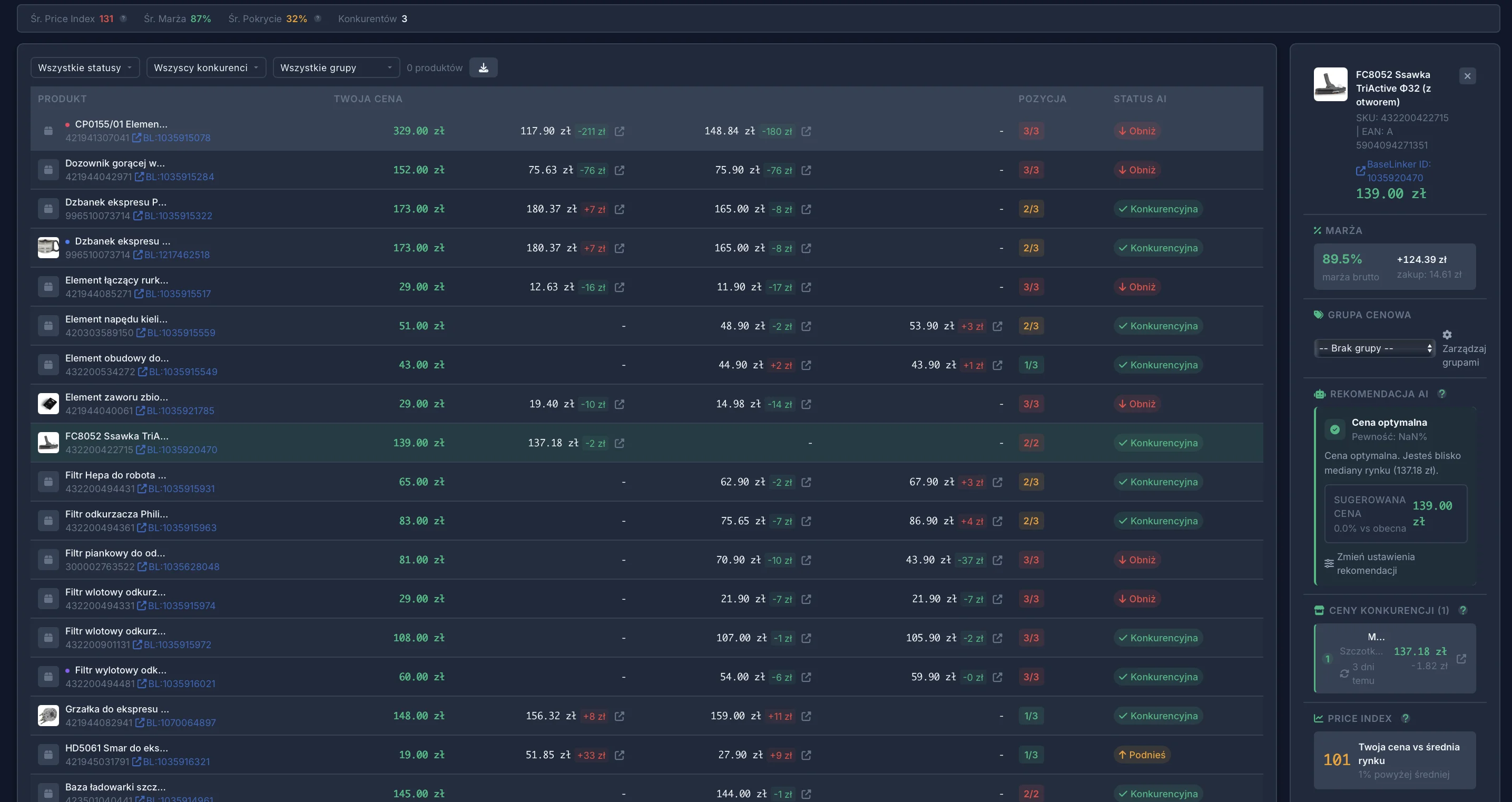This screenshot has height=802, width=1512.
Task: Close the FC8052 product detail panel
Action: [x=1467, y=76]
